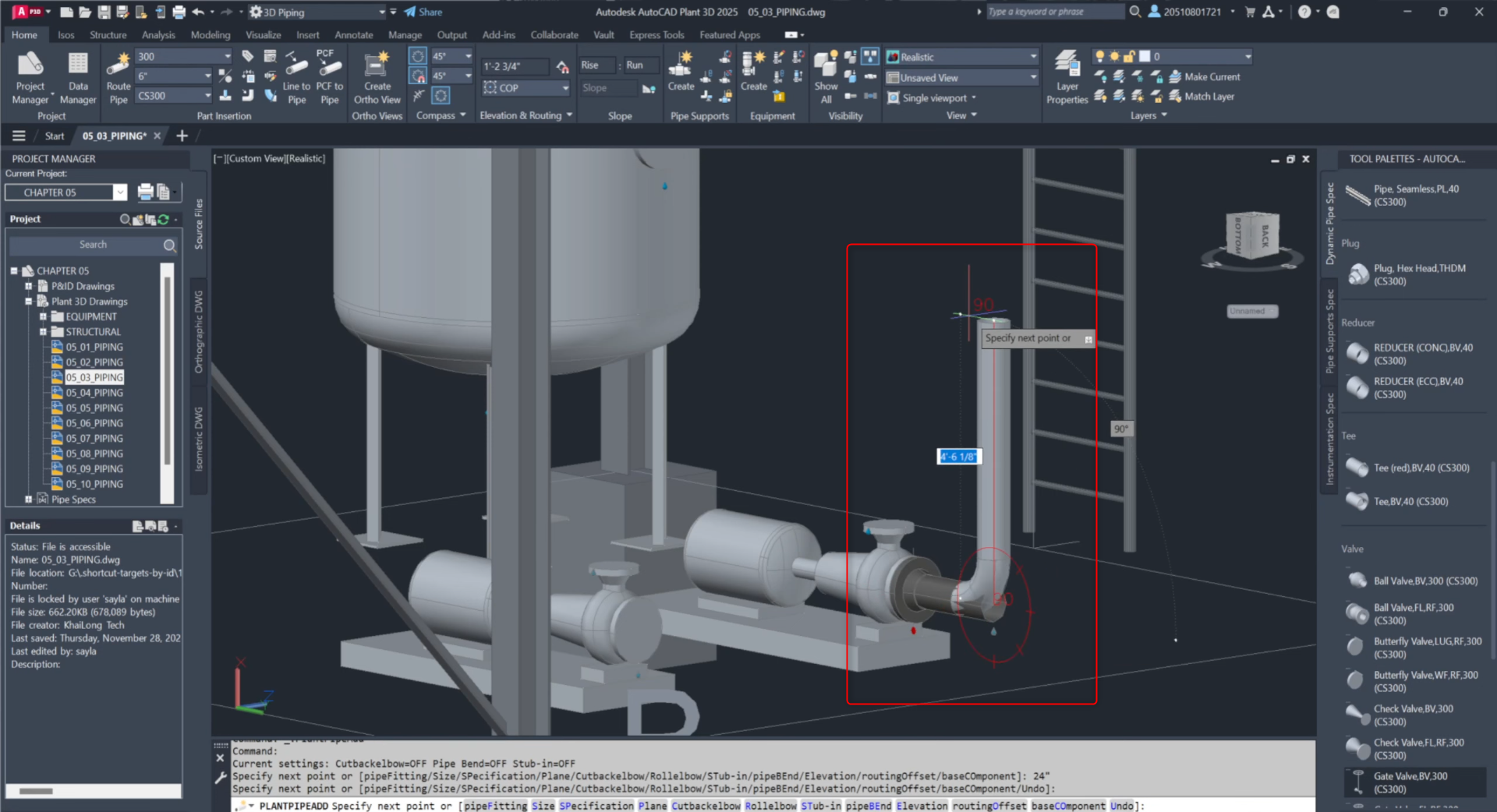This screenshot has height=812, width=1497.
Task: Click the Make Current layer button
Action: click(1205, 77)
